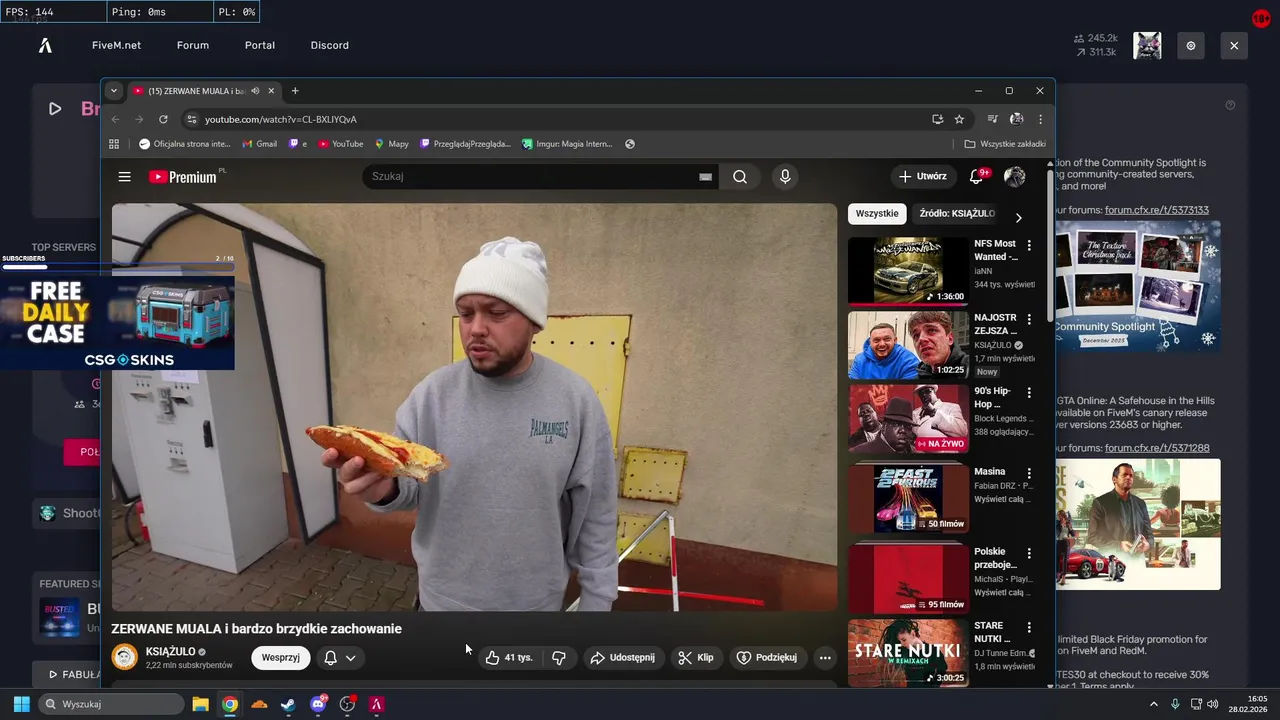Open more options for Masina playlist

[x=1029, y=473]
